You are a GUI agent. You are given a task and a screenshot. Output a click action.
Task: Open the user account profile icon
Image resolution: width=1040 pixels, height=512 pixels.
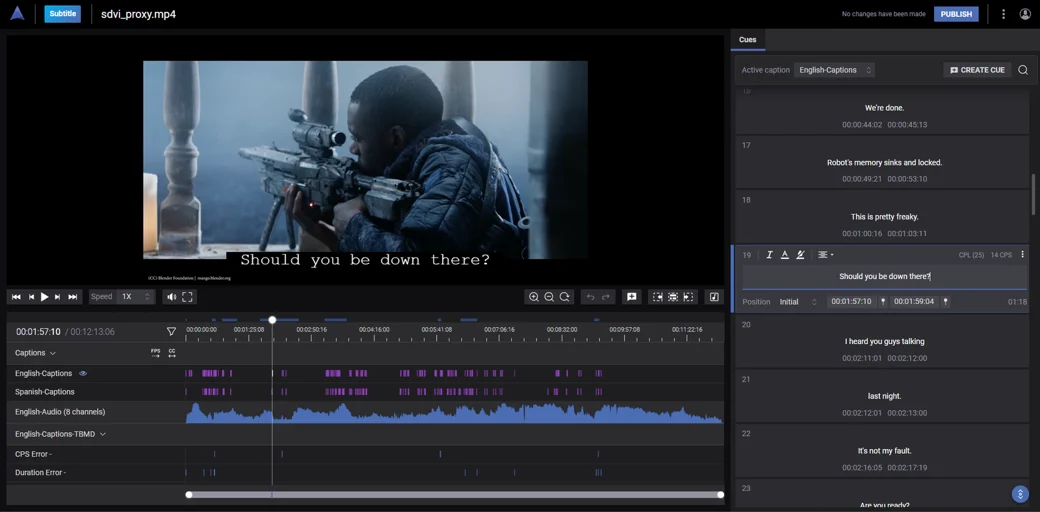coord(1025,14)
